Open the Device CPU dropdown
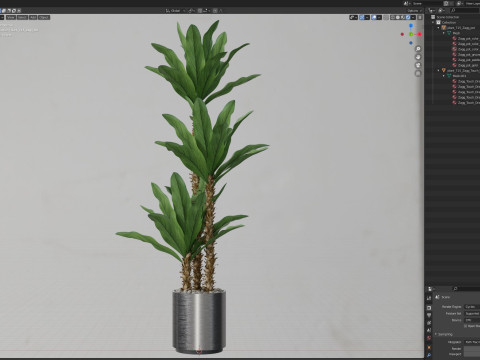Screen dimensions: 480x360 472,320
